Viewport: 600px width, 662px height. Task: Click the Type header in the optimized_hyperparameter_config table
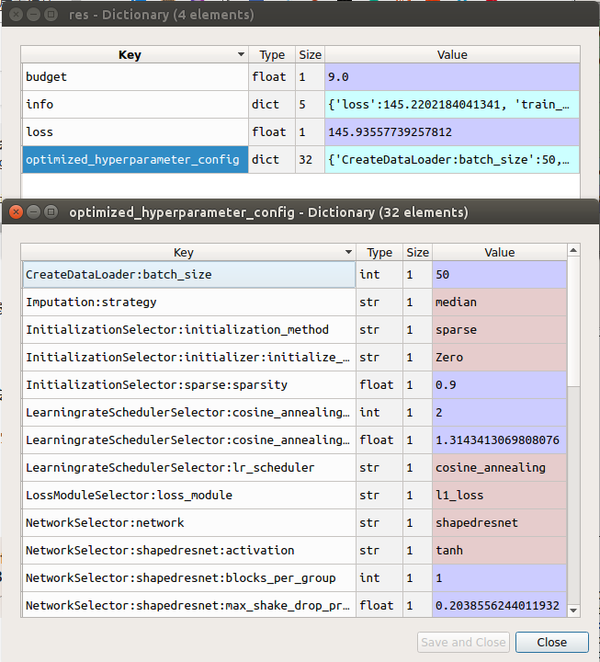point(380,253)
